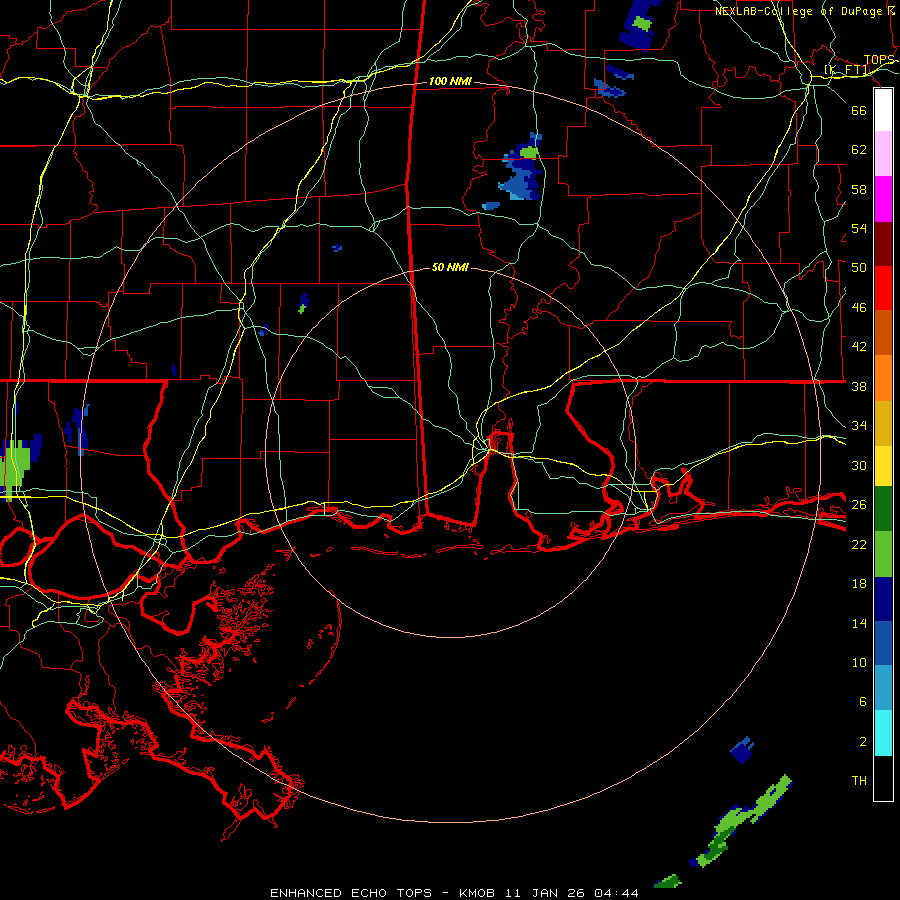Select the black TH swatch in the legend
Image resolution: width=900 pixels, height=900 pixels.
[x=883, y=778]
